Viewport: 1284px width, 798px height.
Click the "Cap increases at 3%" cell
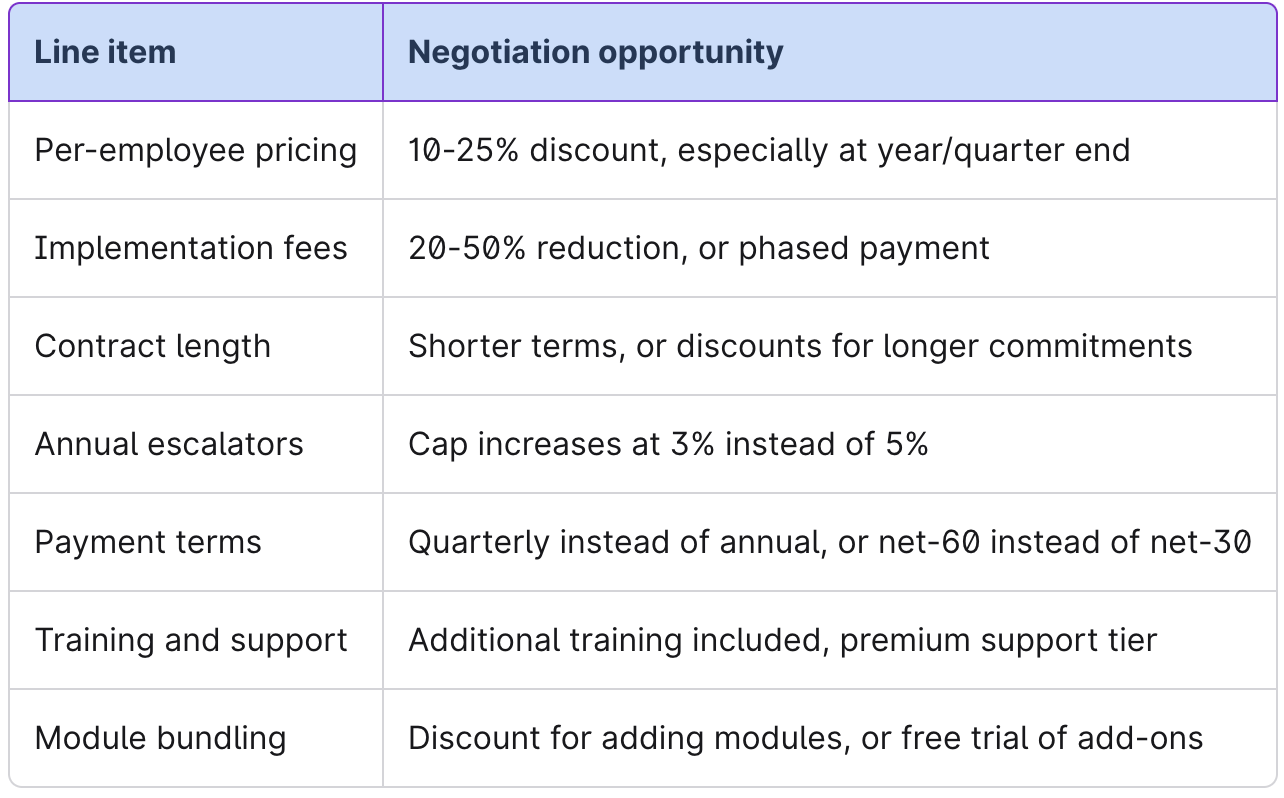830,444
